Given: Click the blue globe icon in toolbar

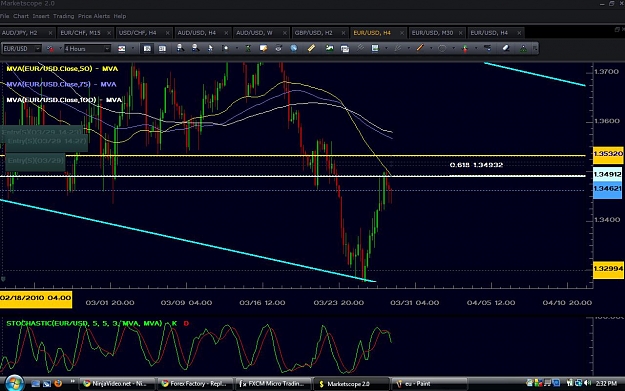Looking at the screenshot, I should click(x=294, y=48).
